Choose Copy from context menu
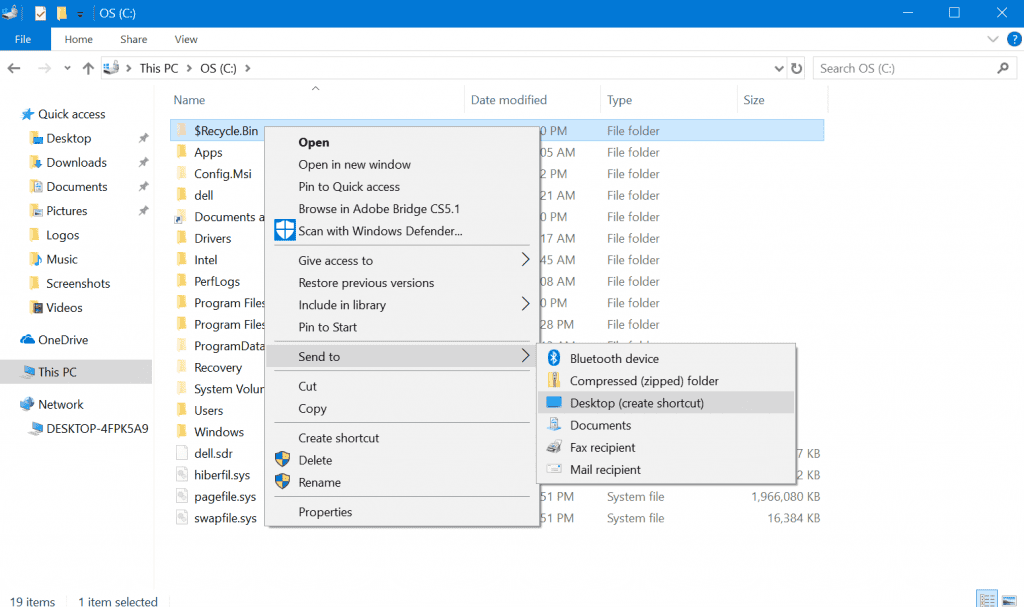1024x607 pixels. (x=312, y=409)
